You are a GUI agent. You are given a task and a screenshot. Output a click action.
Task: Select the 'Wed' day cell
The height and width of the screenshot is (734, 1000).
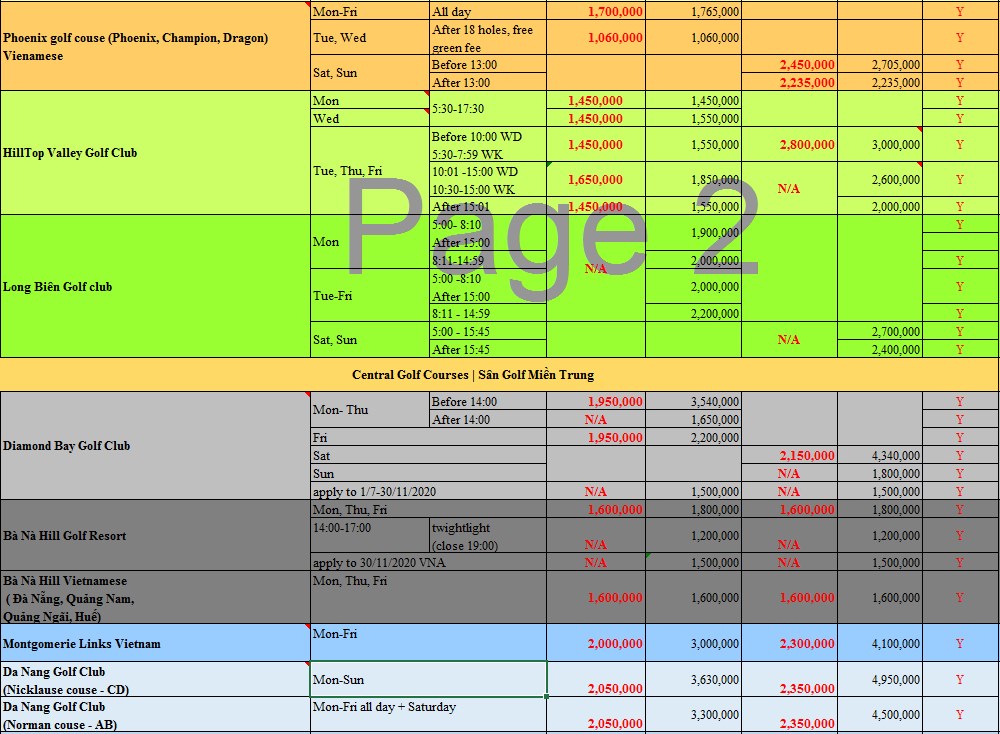click(x=370, y=118)
